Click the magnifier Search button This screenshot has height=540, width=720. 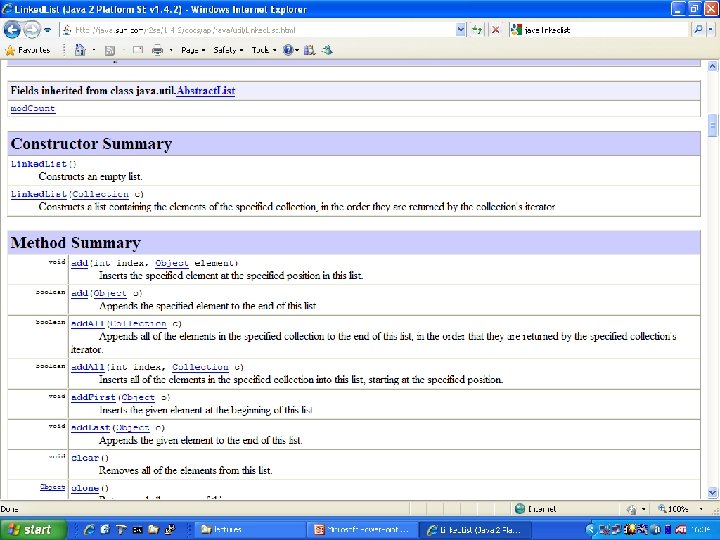698,30
